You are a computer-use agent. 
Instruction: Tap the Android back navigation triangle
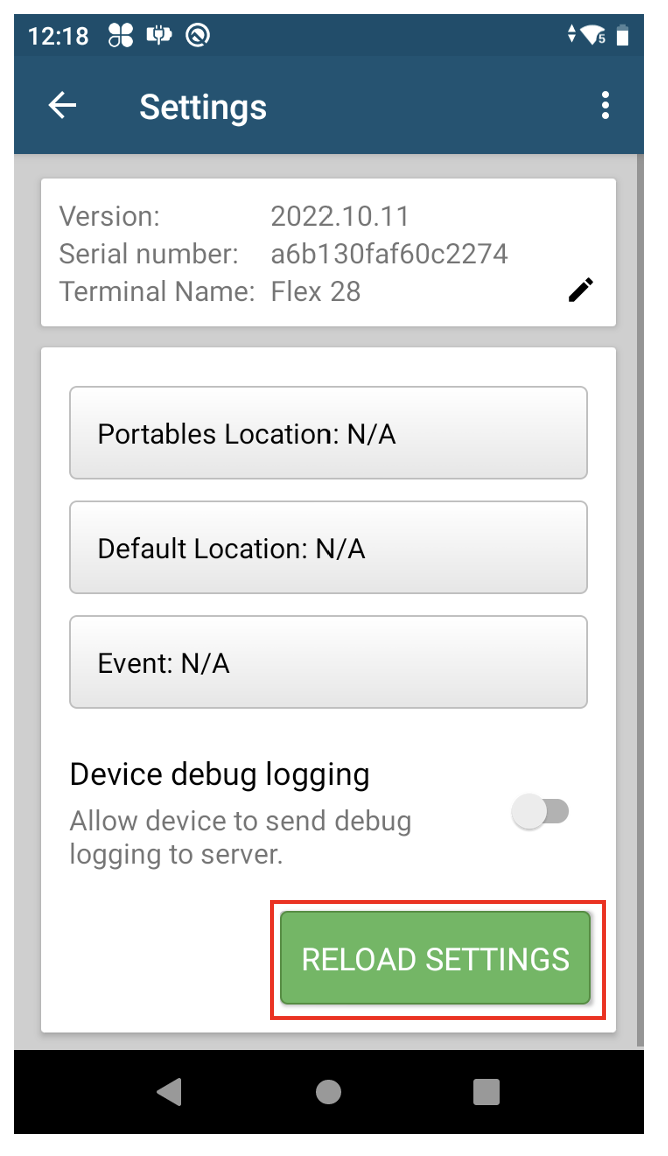point(170,1092)
